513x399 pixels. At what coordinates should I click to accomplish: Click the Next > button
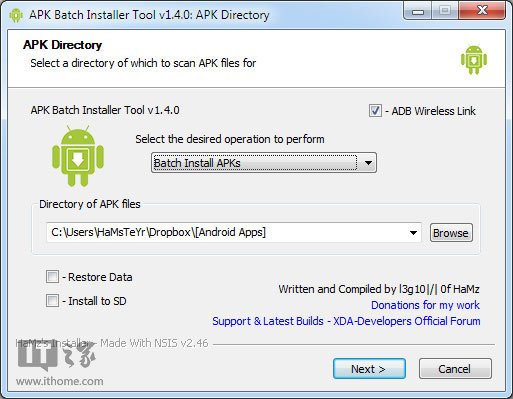[x=369, y=369]
